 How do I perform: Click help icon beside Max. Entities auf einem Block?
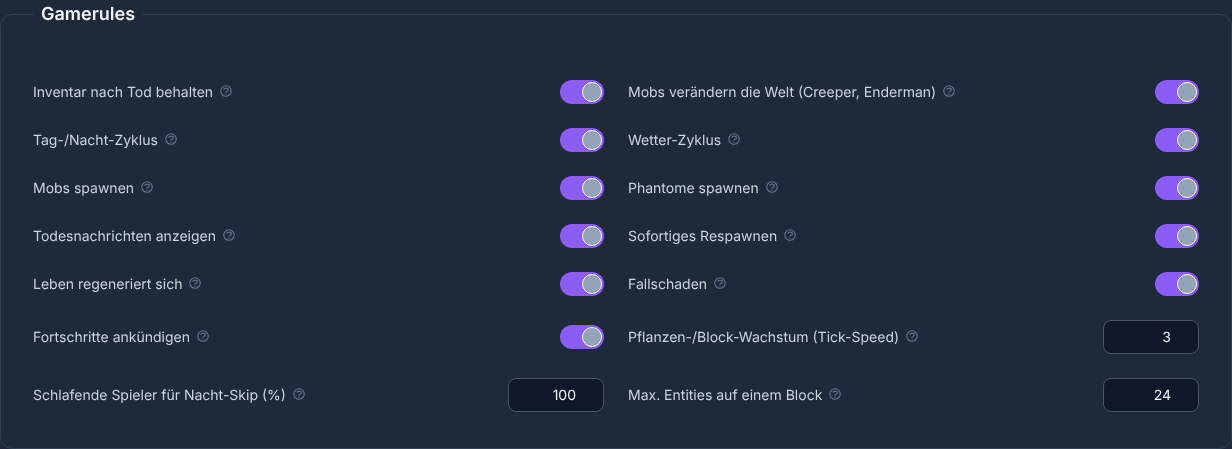(835, 394)
